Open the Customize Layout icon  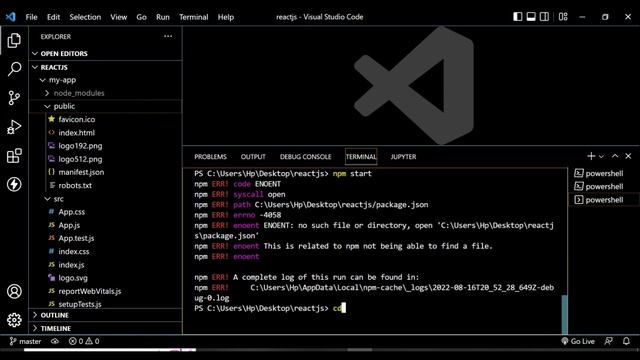pos(563,17)
